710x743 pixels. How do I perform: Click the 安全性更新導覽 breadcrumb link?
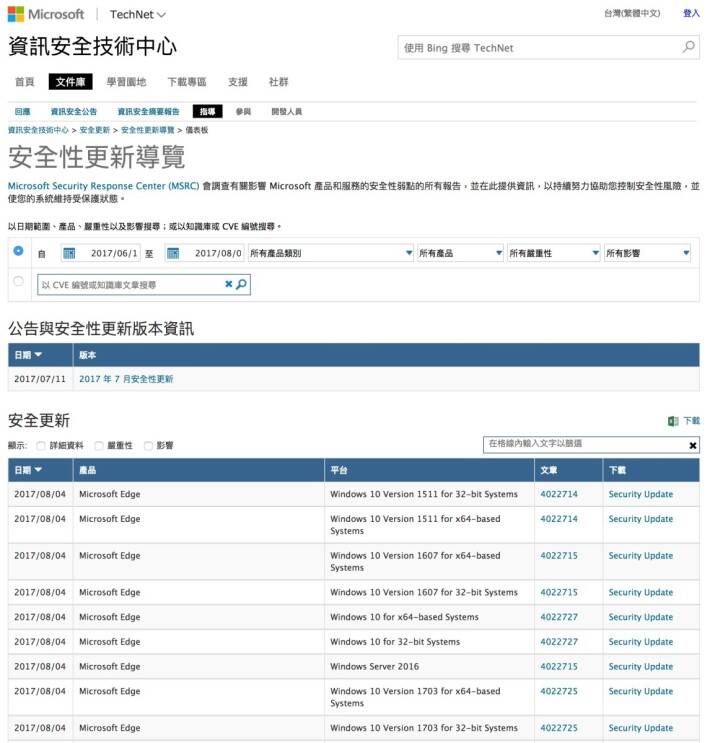point(147,130)
